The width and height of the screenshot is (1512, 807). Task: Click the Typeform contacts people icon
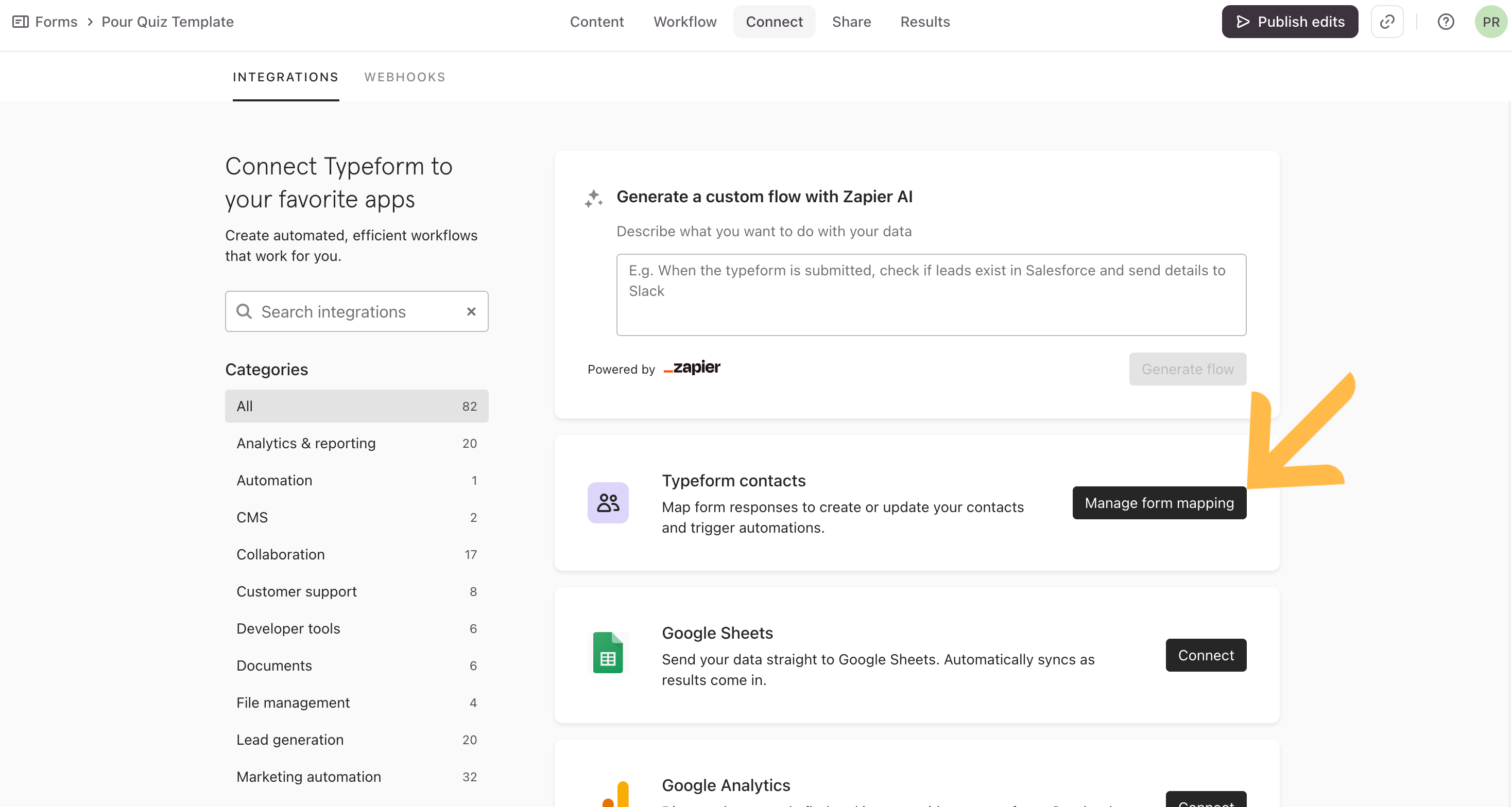[x=608, y=503]
